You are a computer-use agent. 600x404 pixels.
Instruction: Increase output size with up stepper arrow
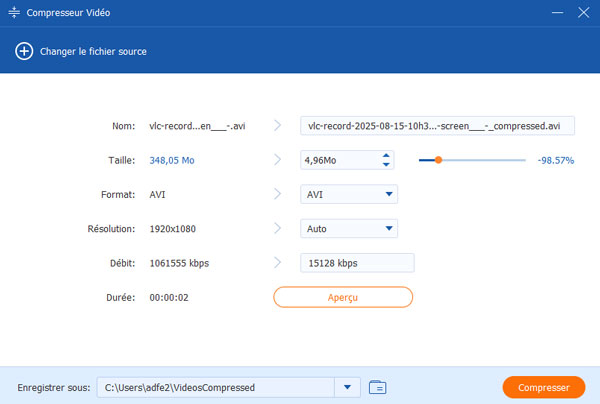[386, 155]
